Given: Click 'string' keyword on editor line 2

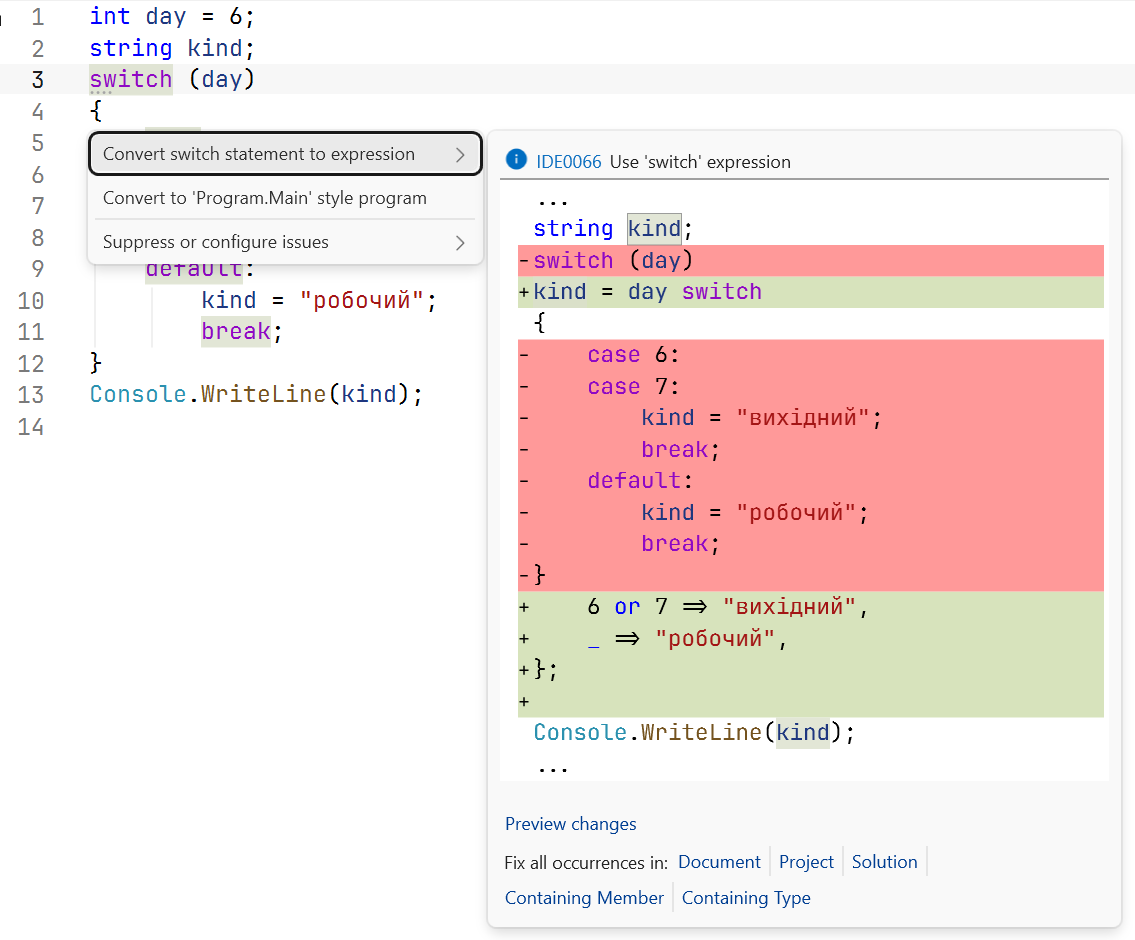Looking at the screenshot, I should (x=131, y=48).
